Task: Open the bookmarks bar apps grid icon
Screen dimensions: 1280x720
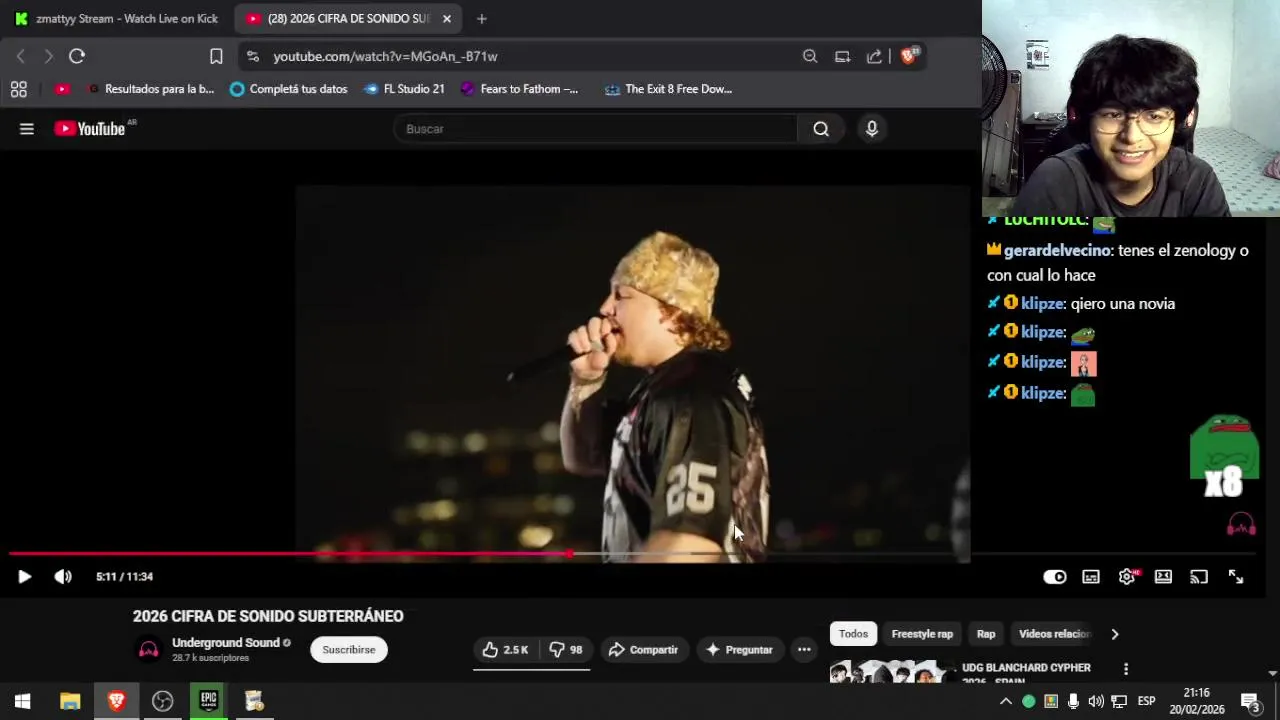Action: point(18,89)
